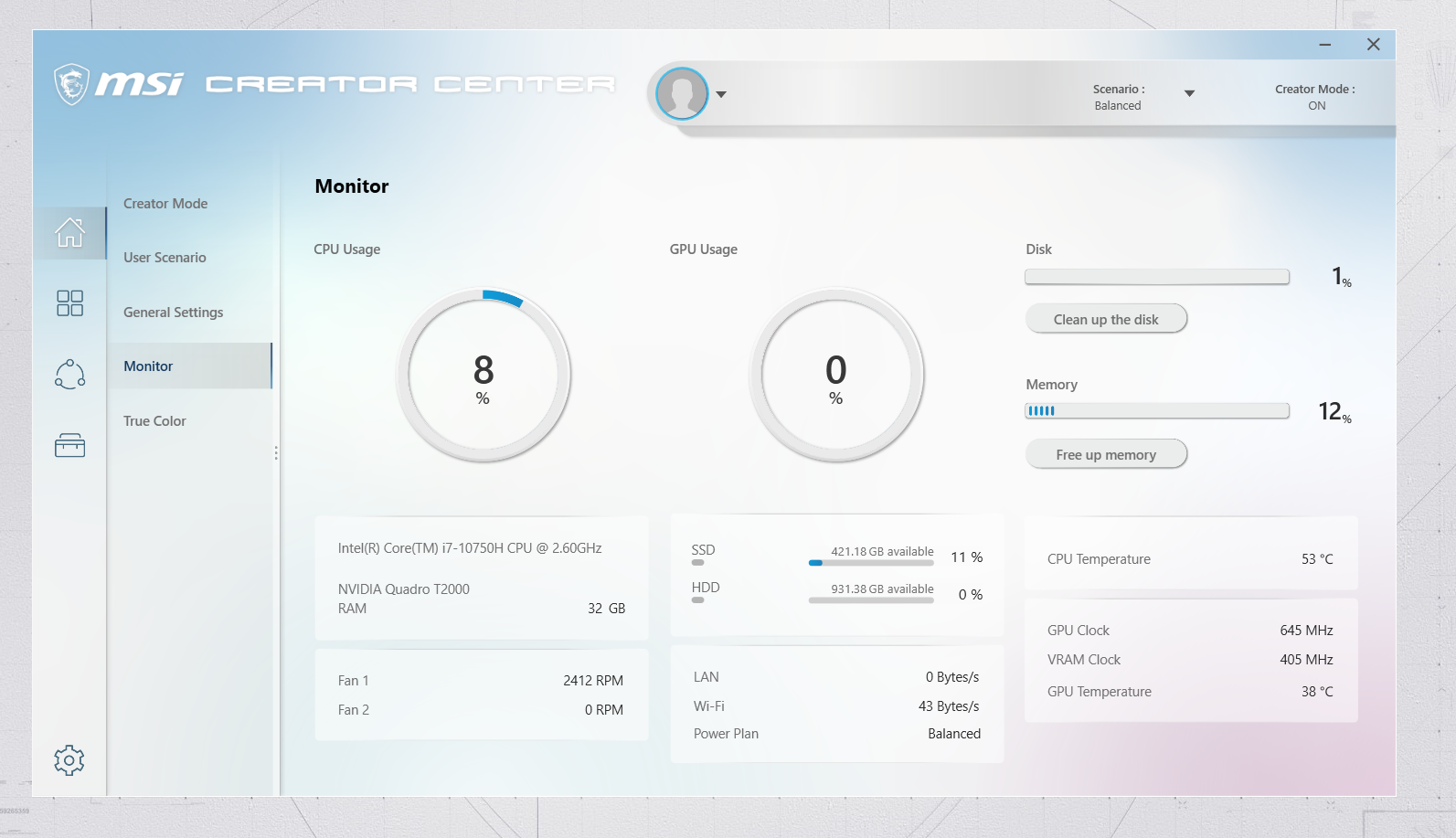Open the sync circle sidebar icon
1456x838 pixels.
(x=70, y=374)
